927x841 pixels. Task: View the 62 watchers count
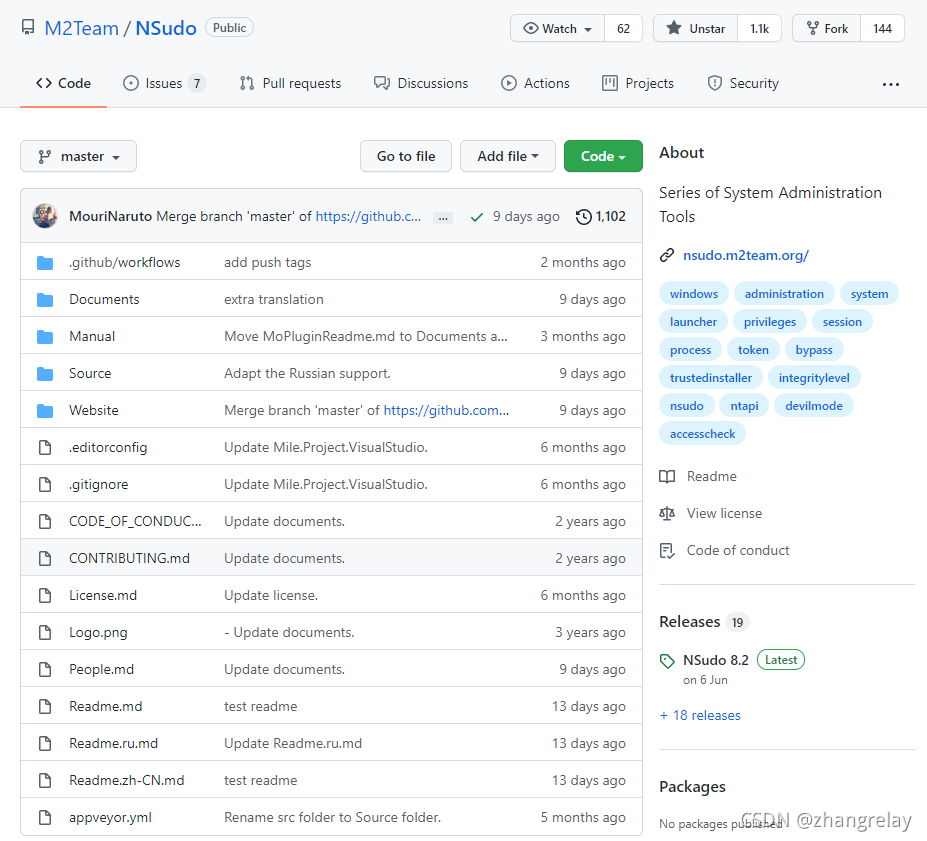coord(623,28)
